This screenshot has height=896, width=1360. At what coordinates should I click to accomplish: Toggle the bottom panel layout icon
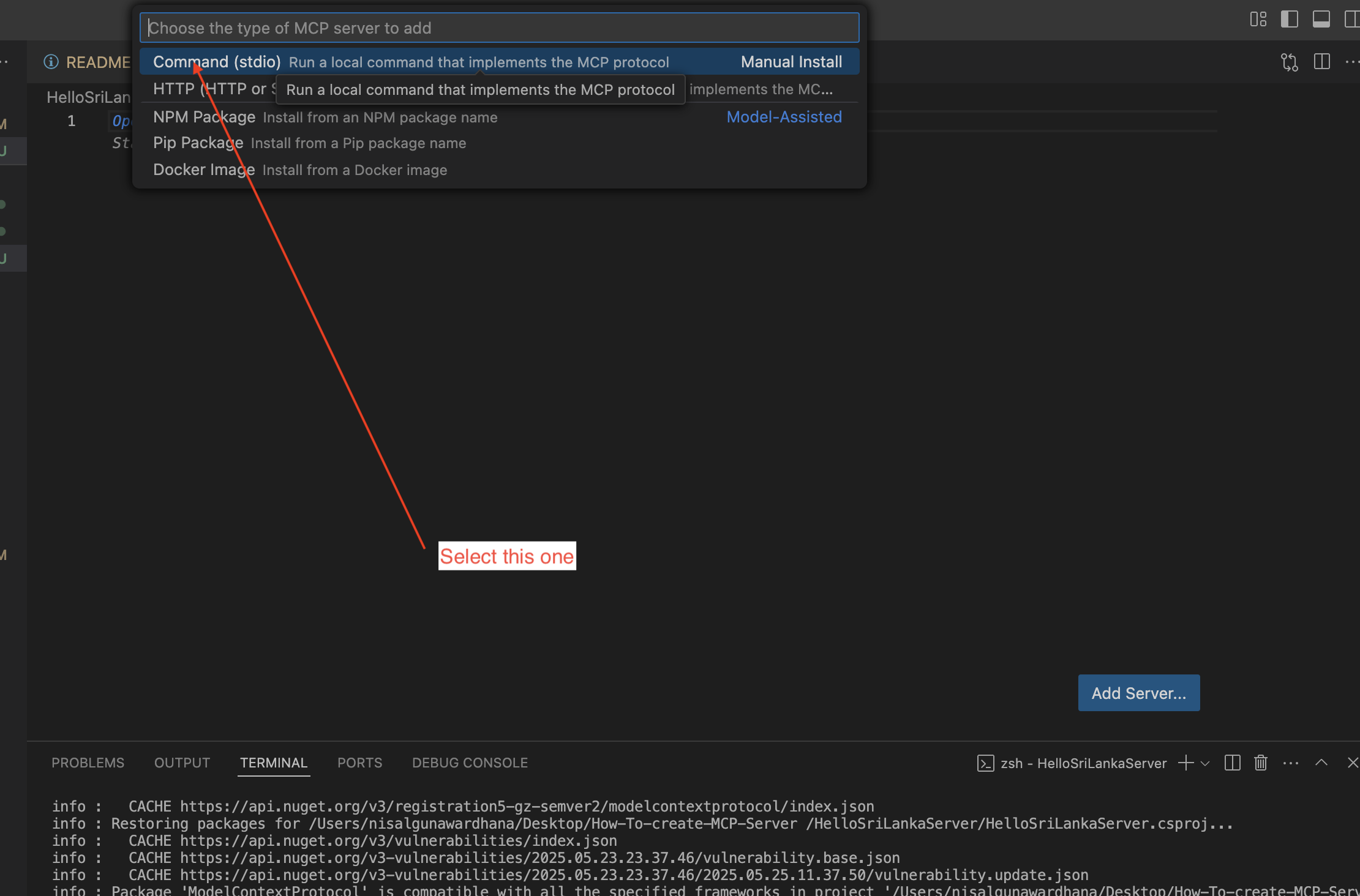tap(1321, 19)
